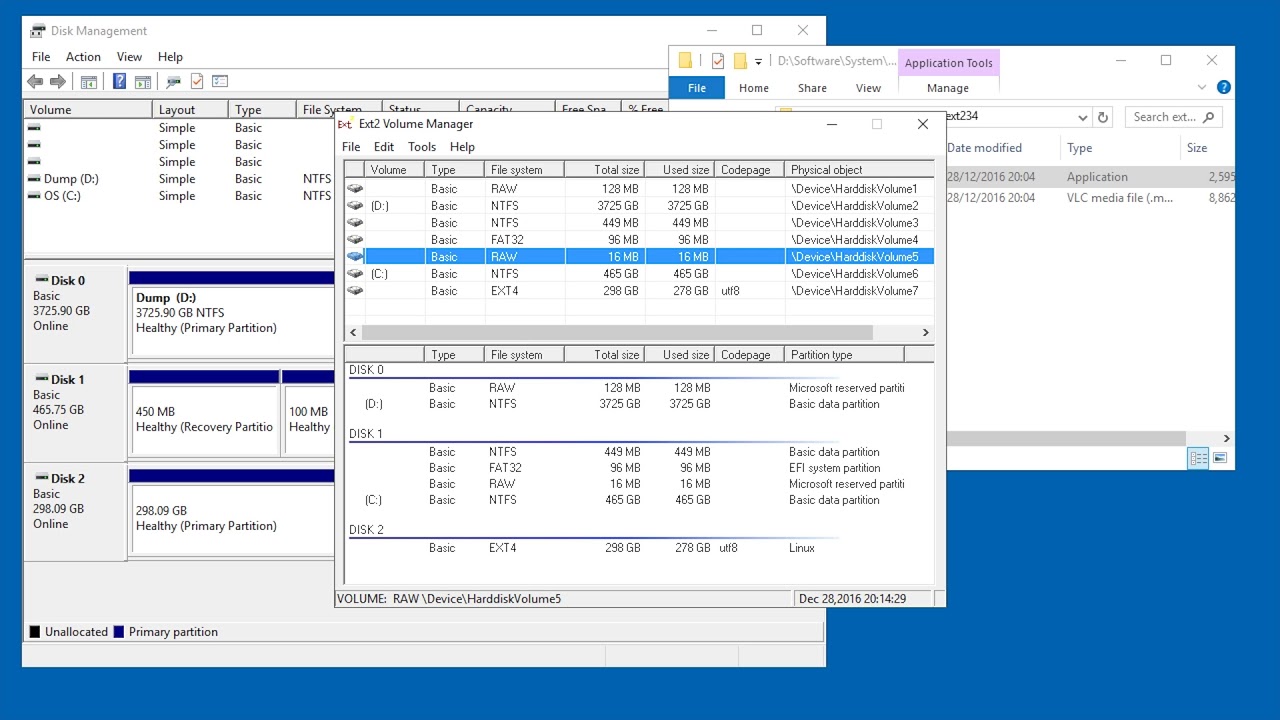Viewport: 1280px width, 720px height.
Task: Open properties checkmark icon in Disk Management toolbar
Action: tap(197, 81)
